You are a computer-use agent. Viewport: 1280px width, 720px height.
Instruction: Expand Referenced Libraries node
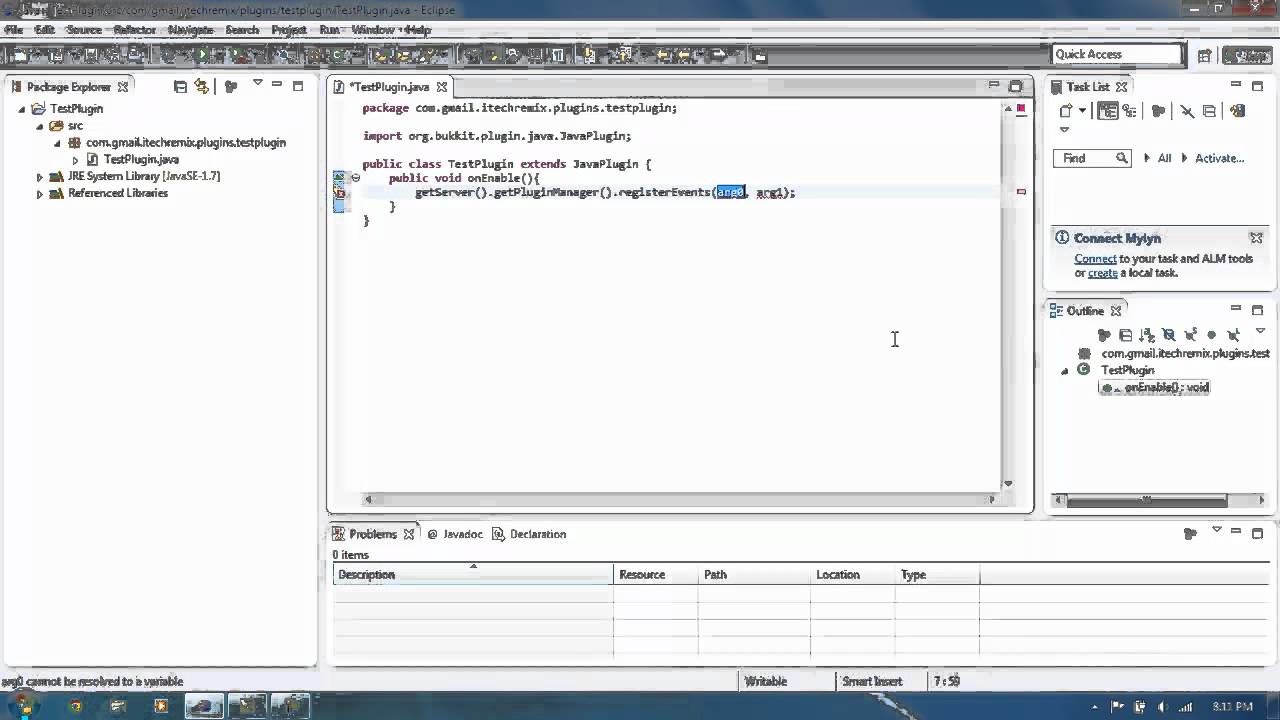tap(40, 194)
